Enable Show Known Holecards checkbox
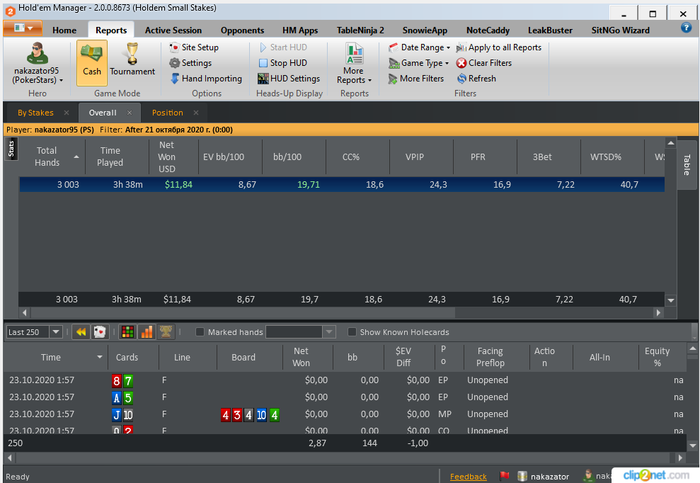700x483 pixels. point(352,332)
